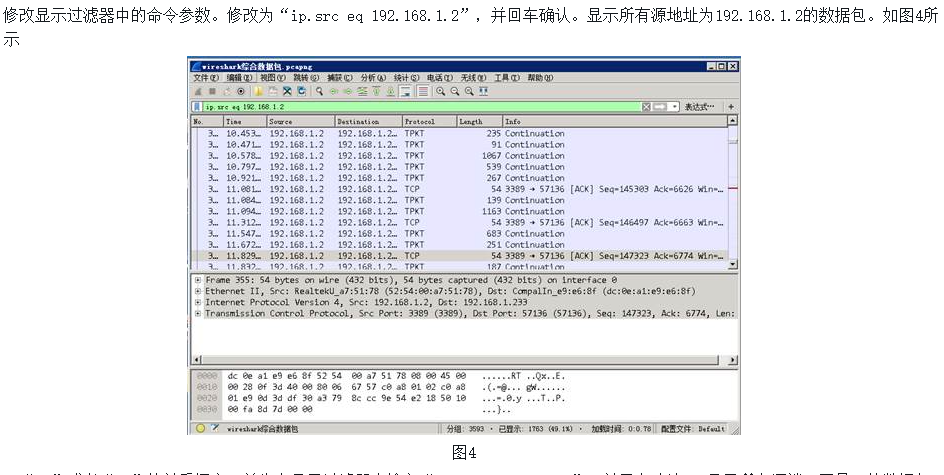
Task: Sort by the Protocol column header
Action: (x=429, y=122)
